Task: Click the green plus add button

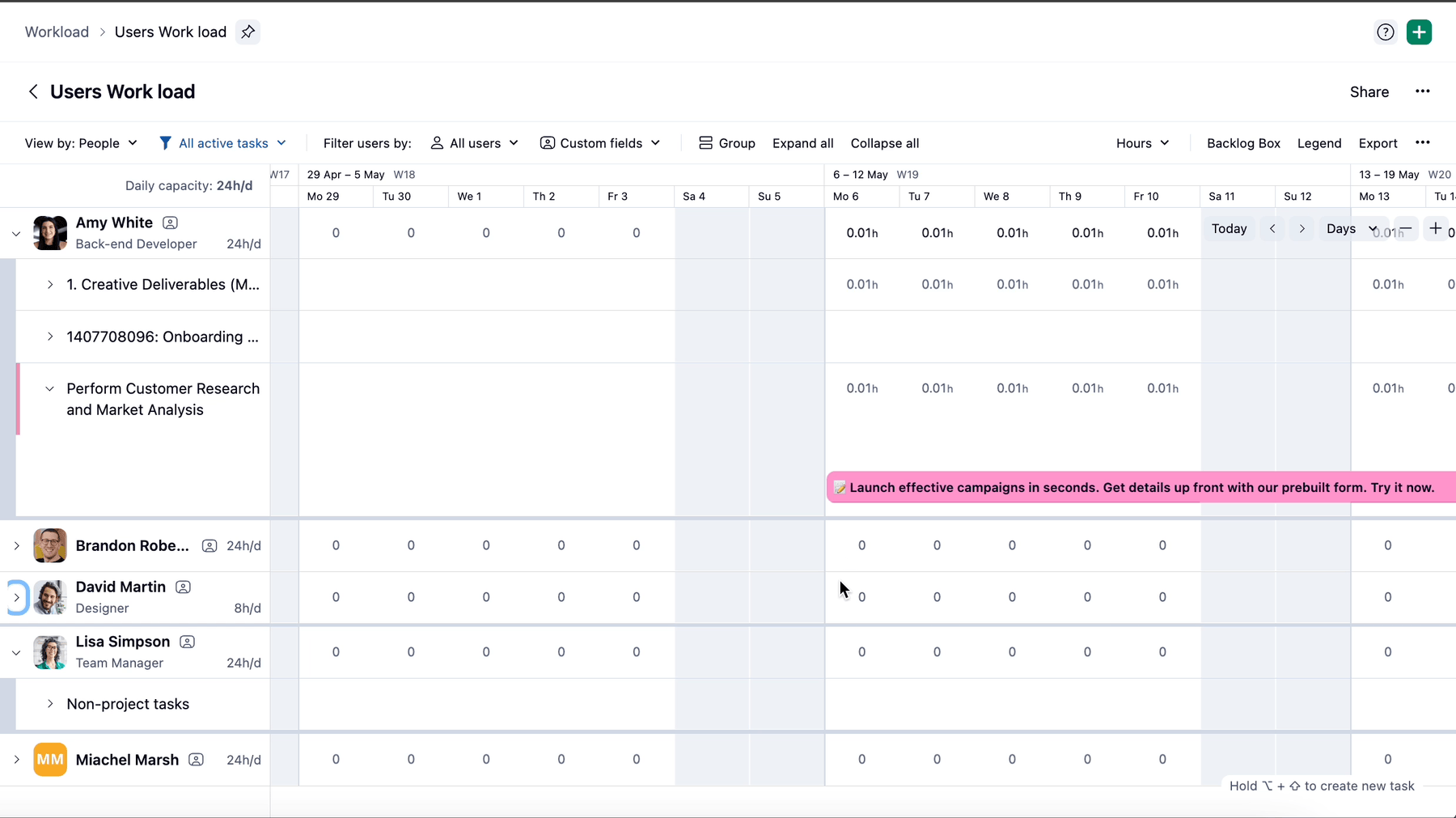Action: pos(1419,32)
